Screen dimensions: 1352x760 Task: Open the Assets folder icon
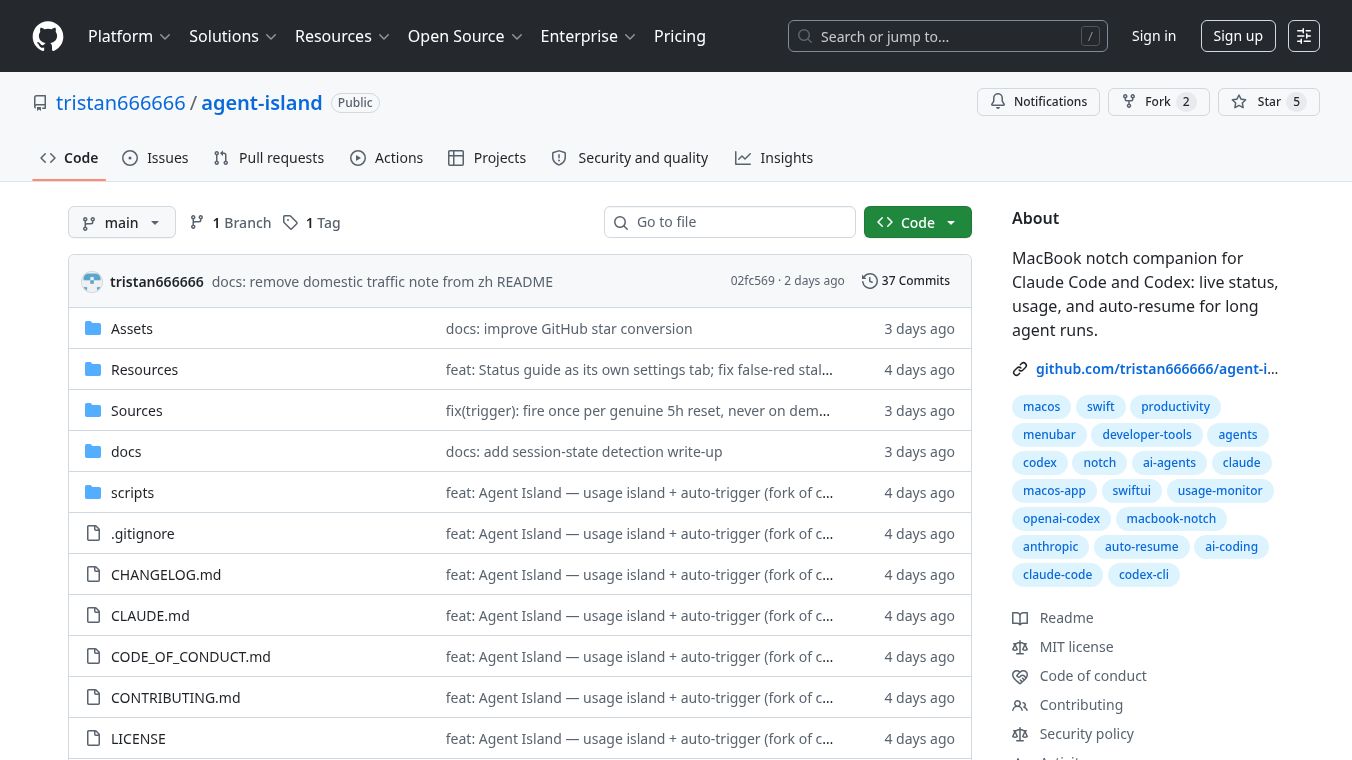tap(93, 328)
